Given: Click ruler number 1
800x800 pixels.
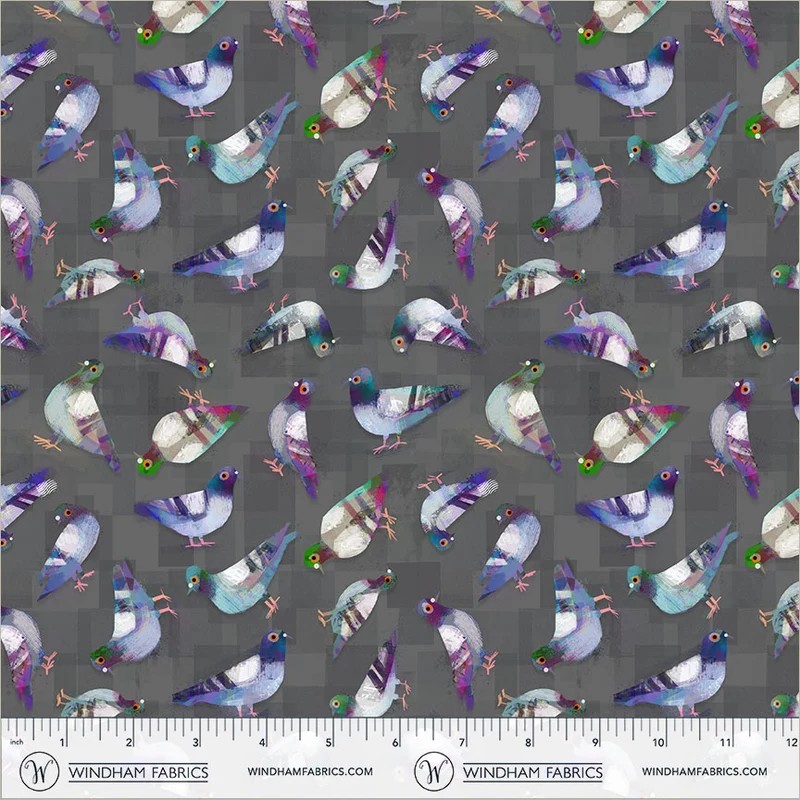Looking at the screenshot, I should (x=62, y=742).
